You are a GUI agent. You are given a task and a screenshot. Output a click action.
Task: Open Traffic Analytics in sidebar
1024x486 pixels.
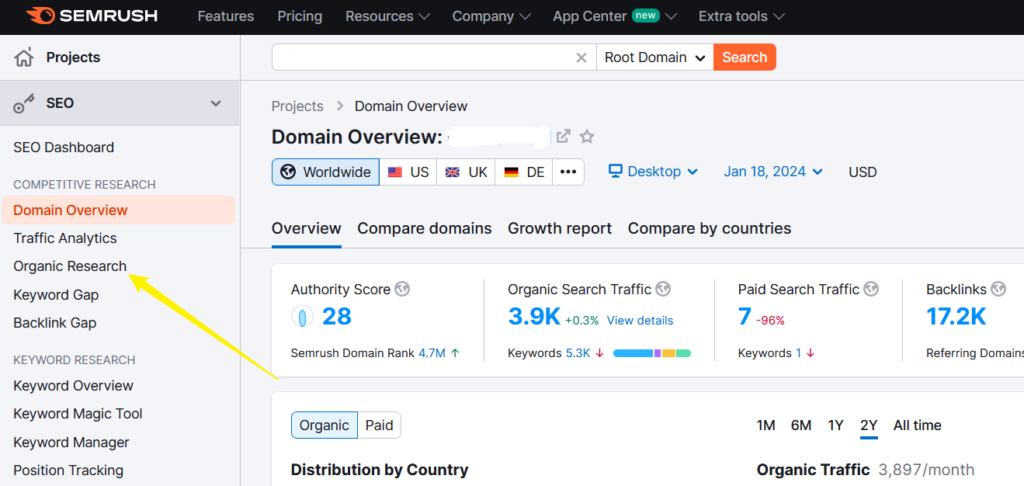[x=65, y=238]
